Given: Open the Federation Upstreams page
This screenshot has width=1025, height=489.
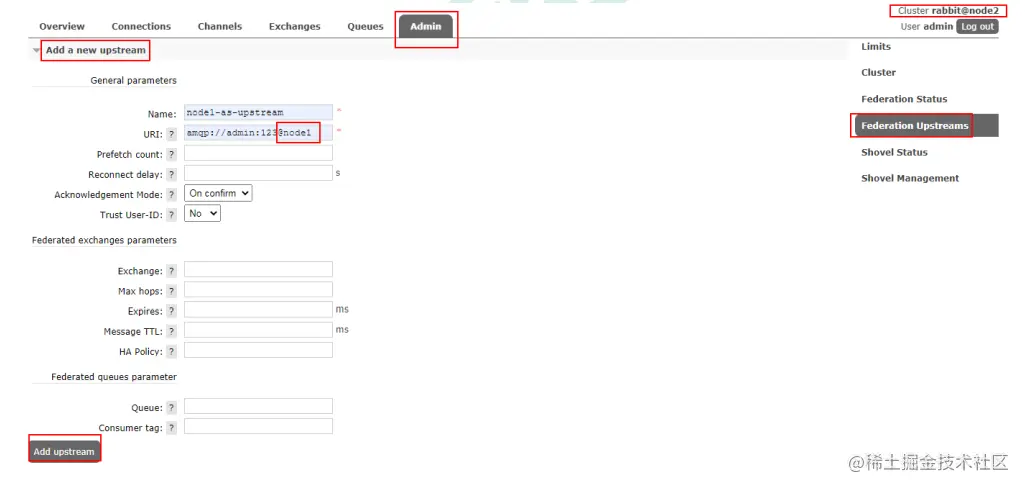Looking at the screenshot, I should coord(925,126).
